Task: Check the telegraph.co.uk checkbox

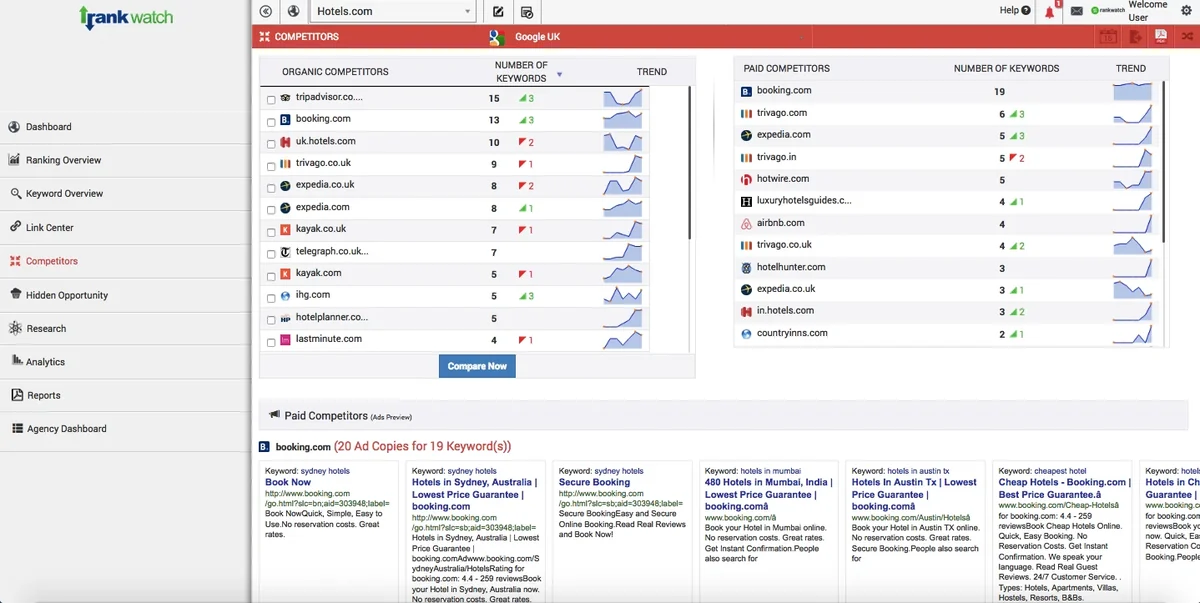Action: (271, 254)
